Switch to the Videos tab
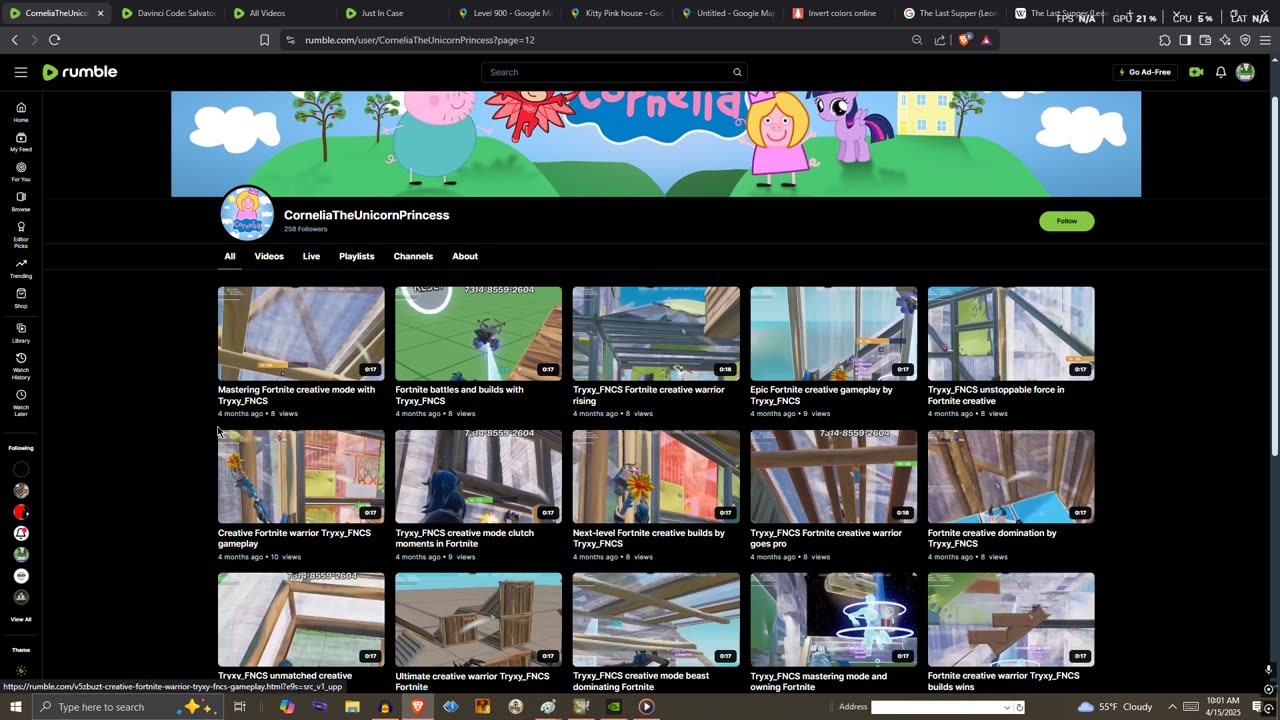Screen dimensions: 1280x720 tap(269, 256)
